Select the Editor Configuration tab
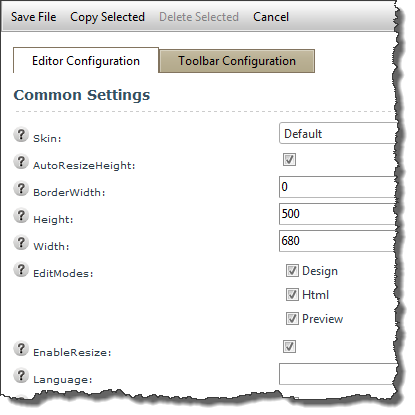 (x=86, y=61)
